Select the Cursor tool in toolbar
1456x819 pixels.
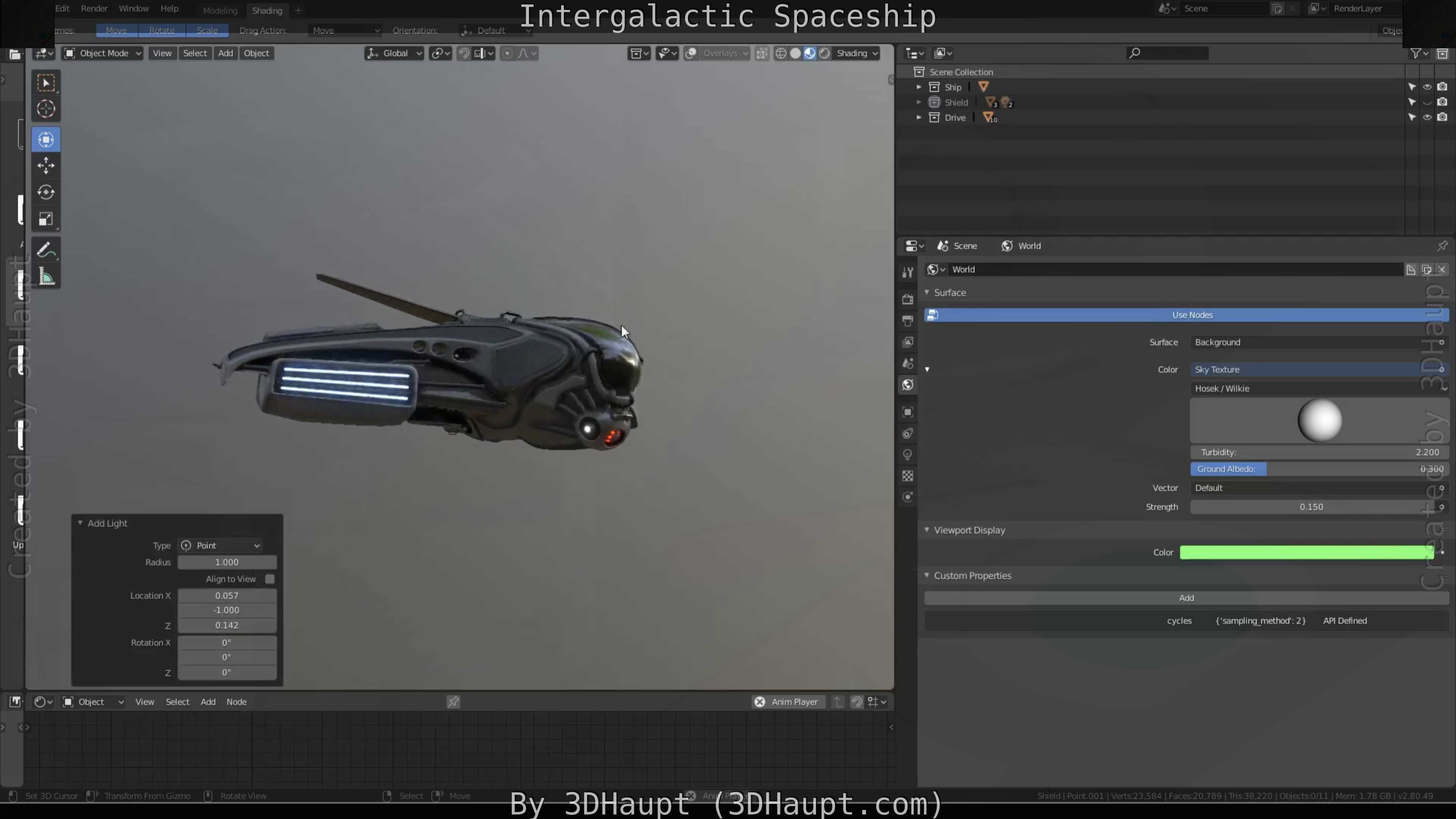46,109
